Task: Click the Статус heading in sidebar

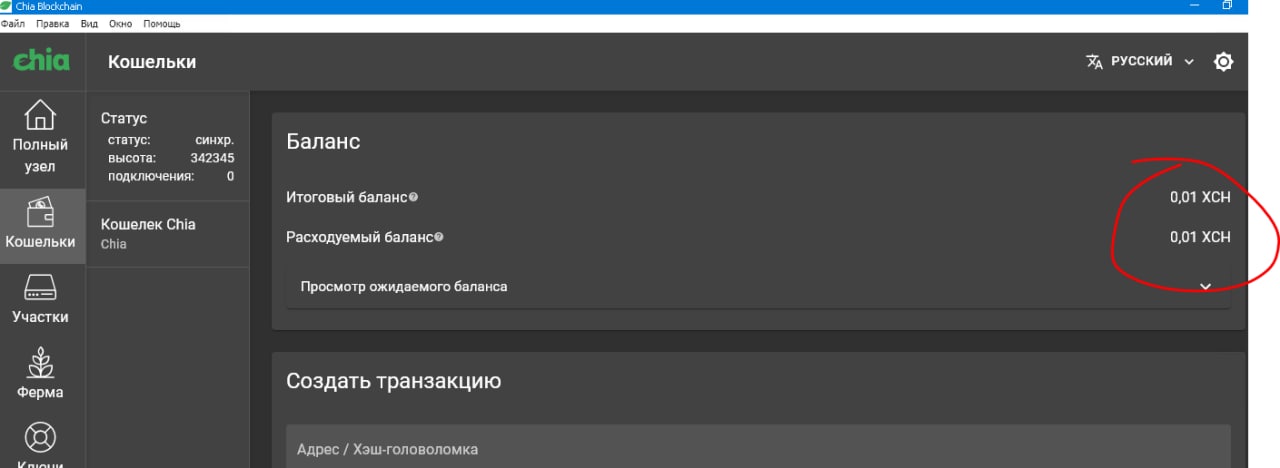Action: [x=124, y=118]
